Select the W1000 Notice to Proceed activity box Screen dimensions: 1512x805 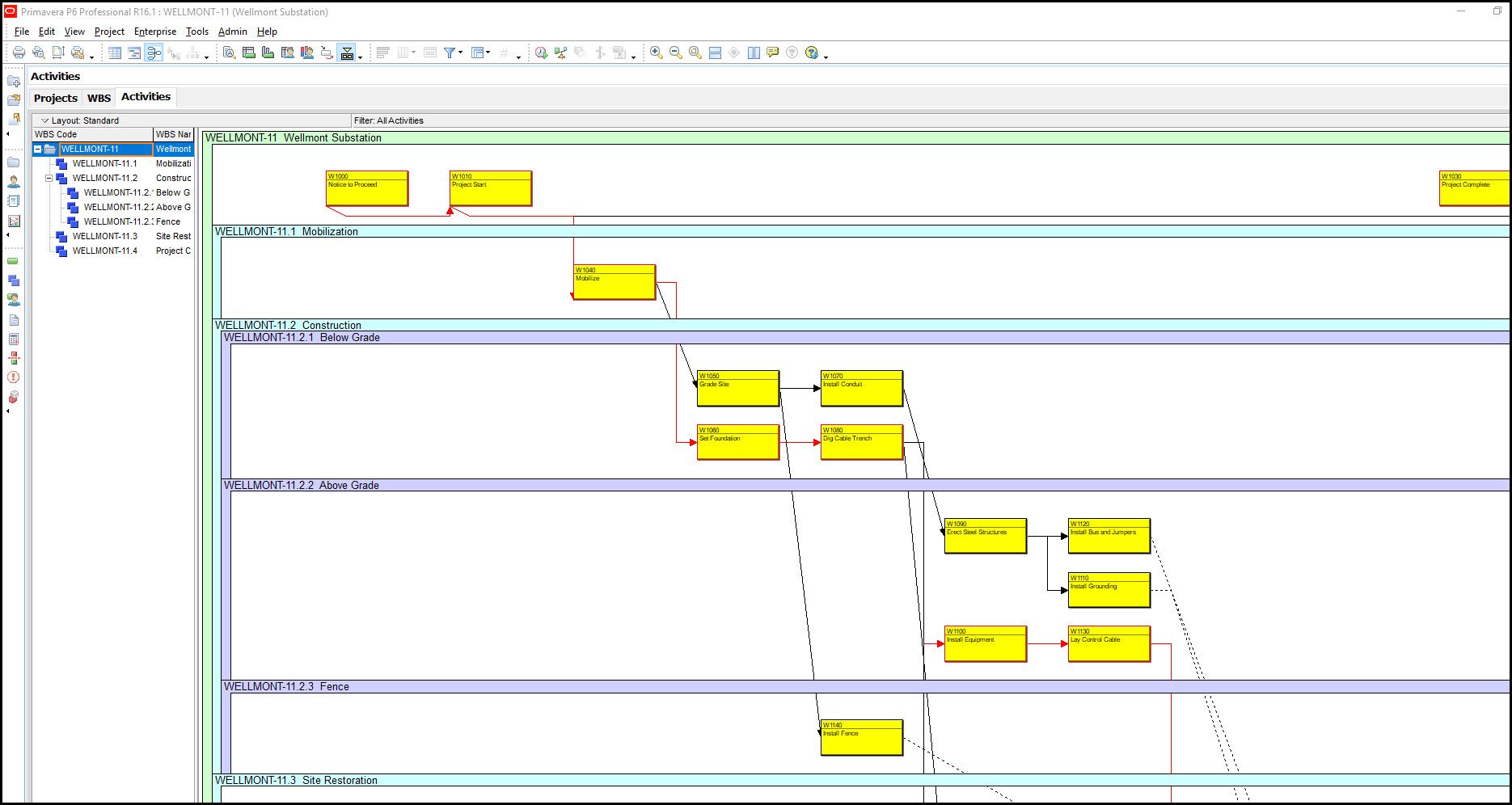click(x=367, y=188)
